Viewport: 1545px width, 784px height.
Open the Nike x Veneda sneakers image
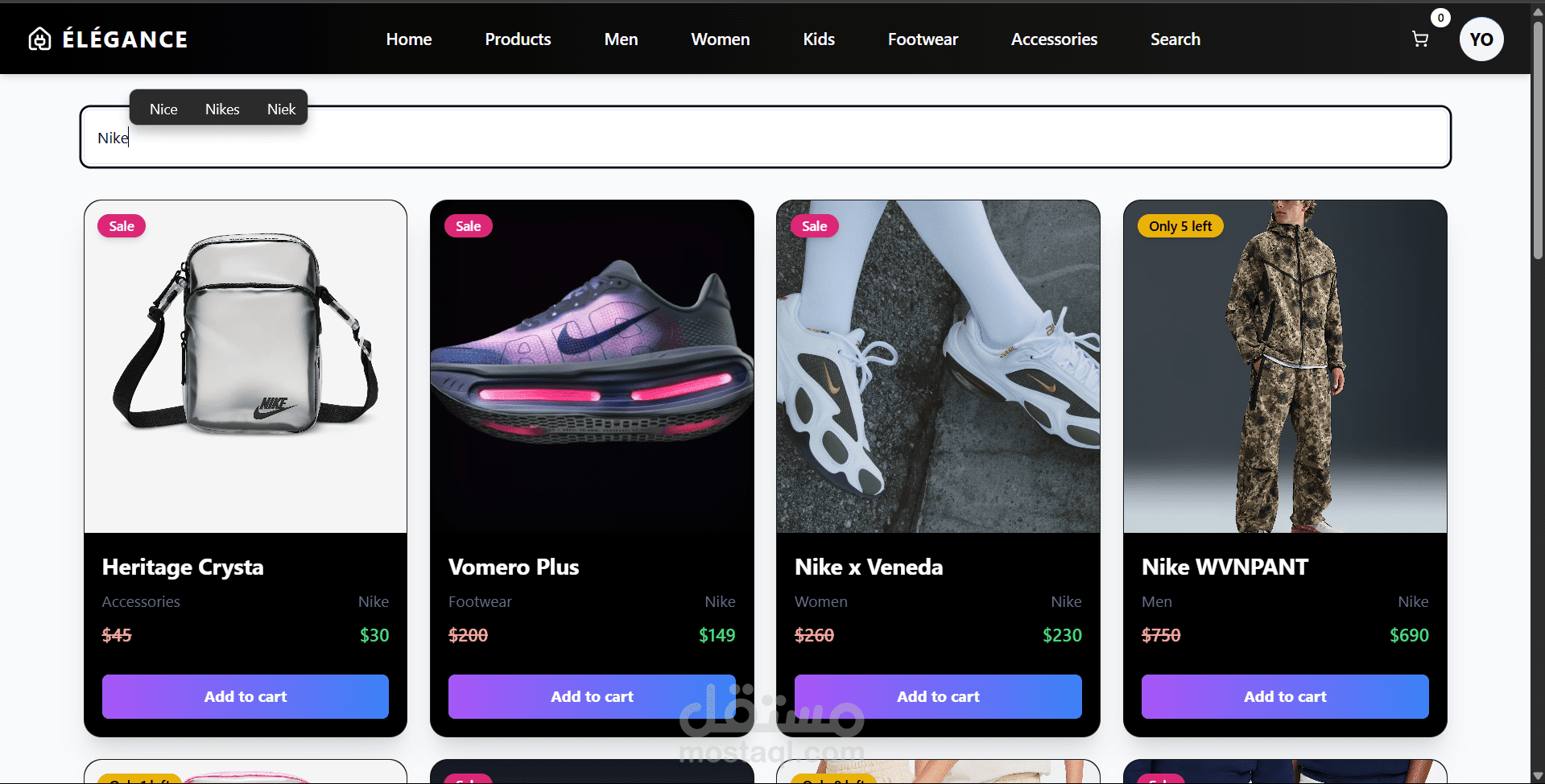[938, 366]
